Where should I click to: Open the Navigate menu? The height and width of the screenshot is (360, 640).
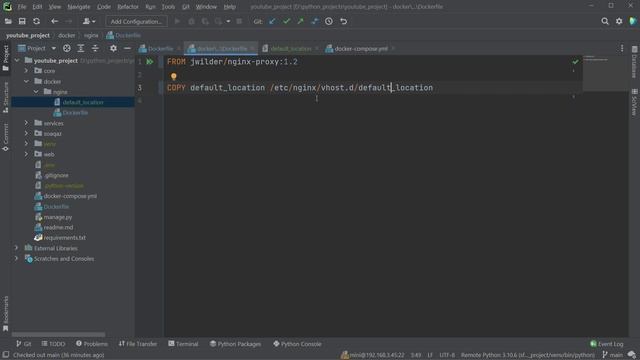(x=79, y=7)
